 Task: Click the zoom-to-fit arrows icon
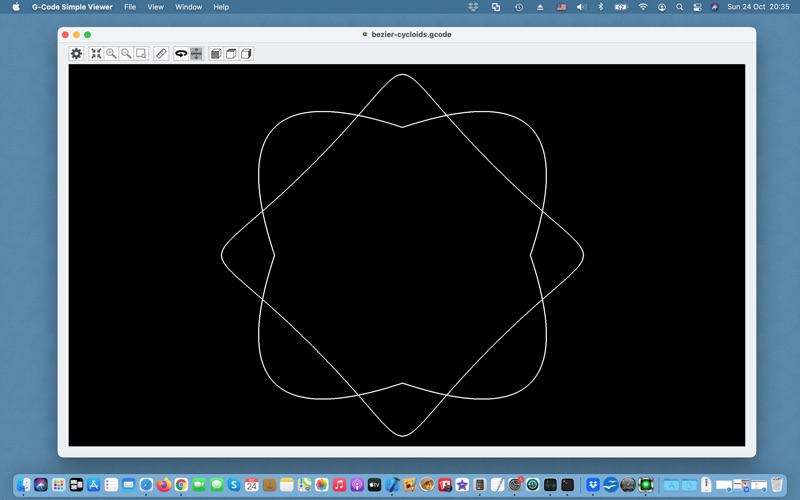coord(96,53)
